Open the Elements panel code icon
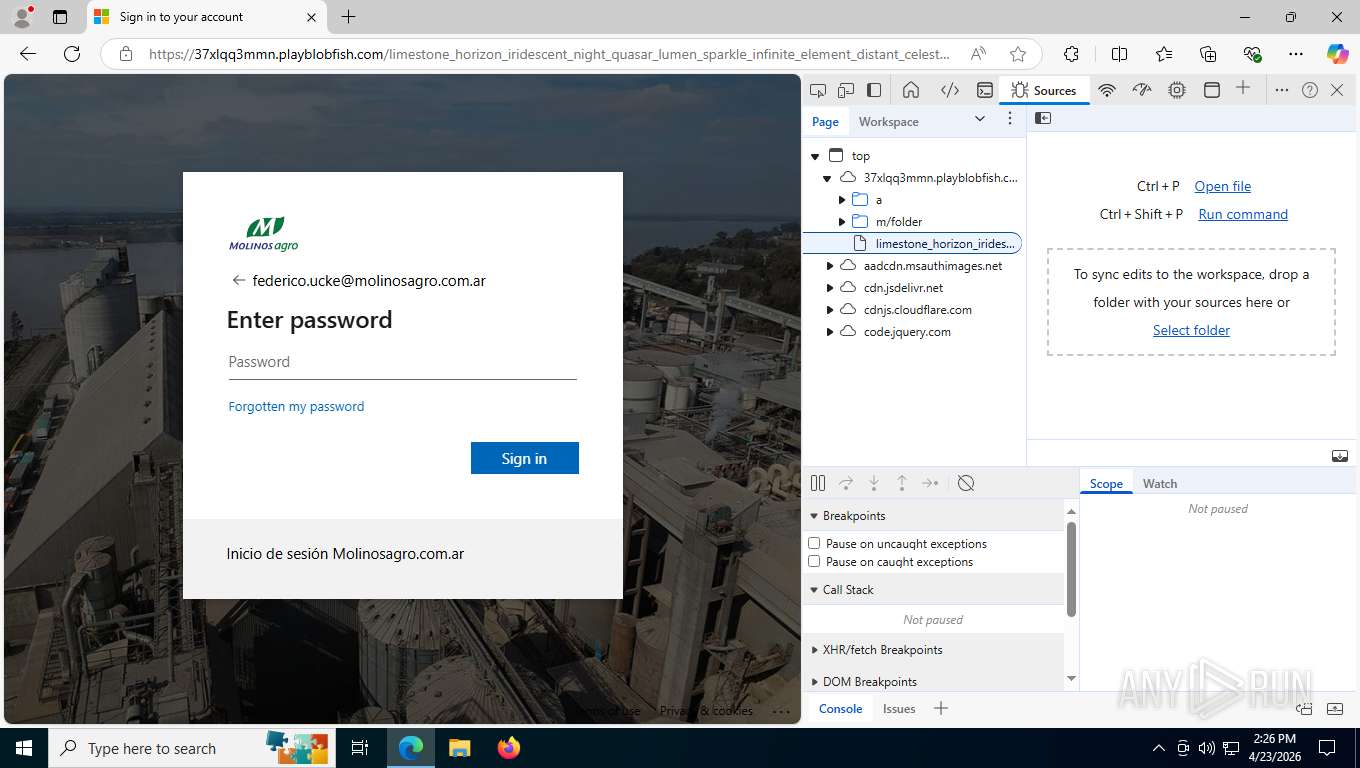Image resolution: width=1360 pixels, height=768 pixels. (950, 90)
